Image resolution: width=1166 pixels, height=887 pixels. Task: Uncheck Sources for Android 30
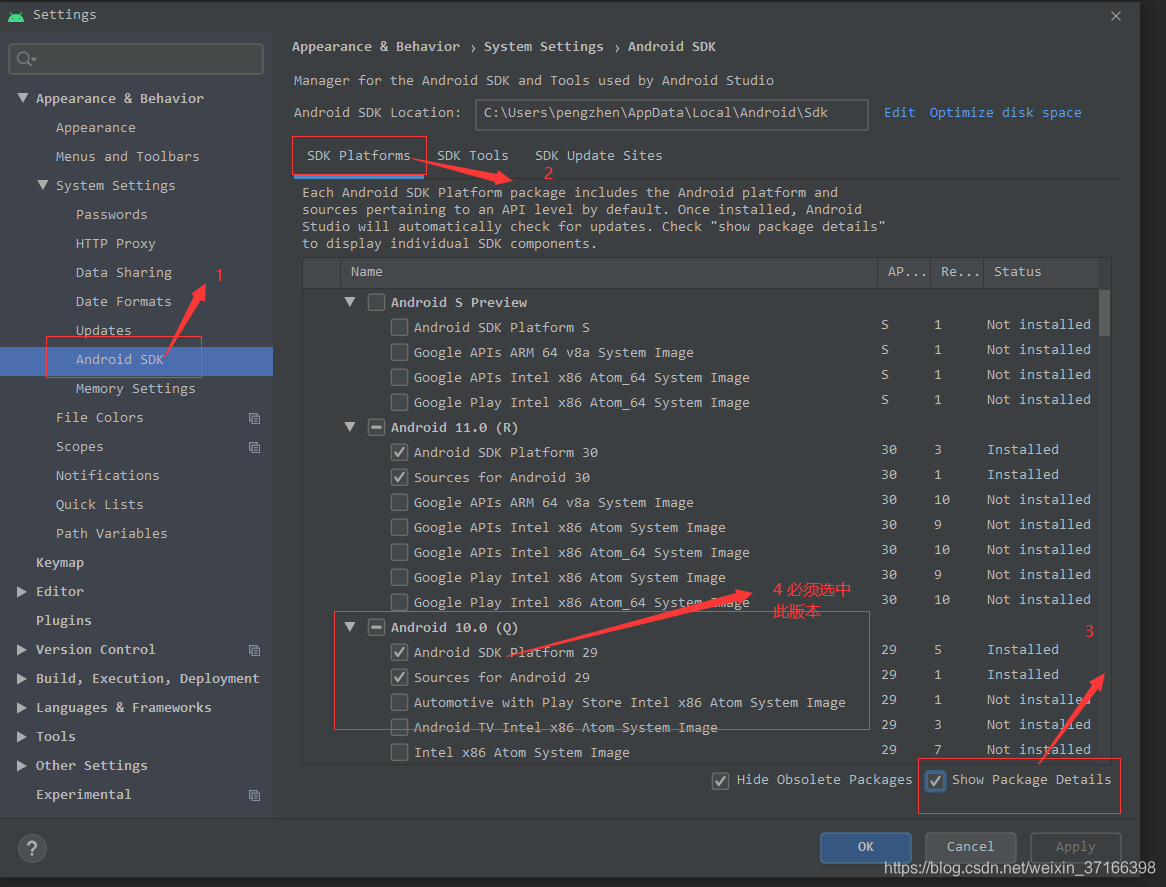tap(399, 477)
